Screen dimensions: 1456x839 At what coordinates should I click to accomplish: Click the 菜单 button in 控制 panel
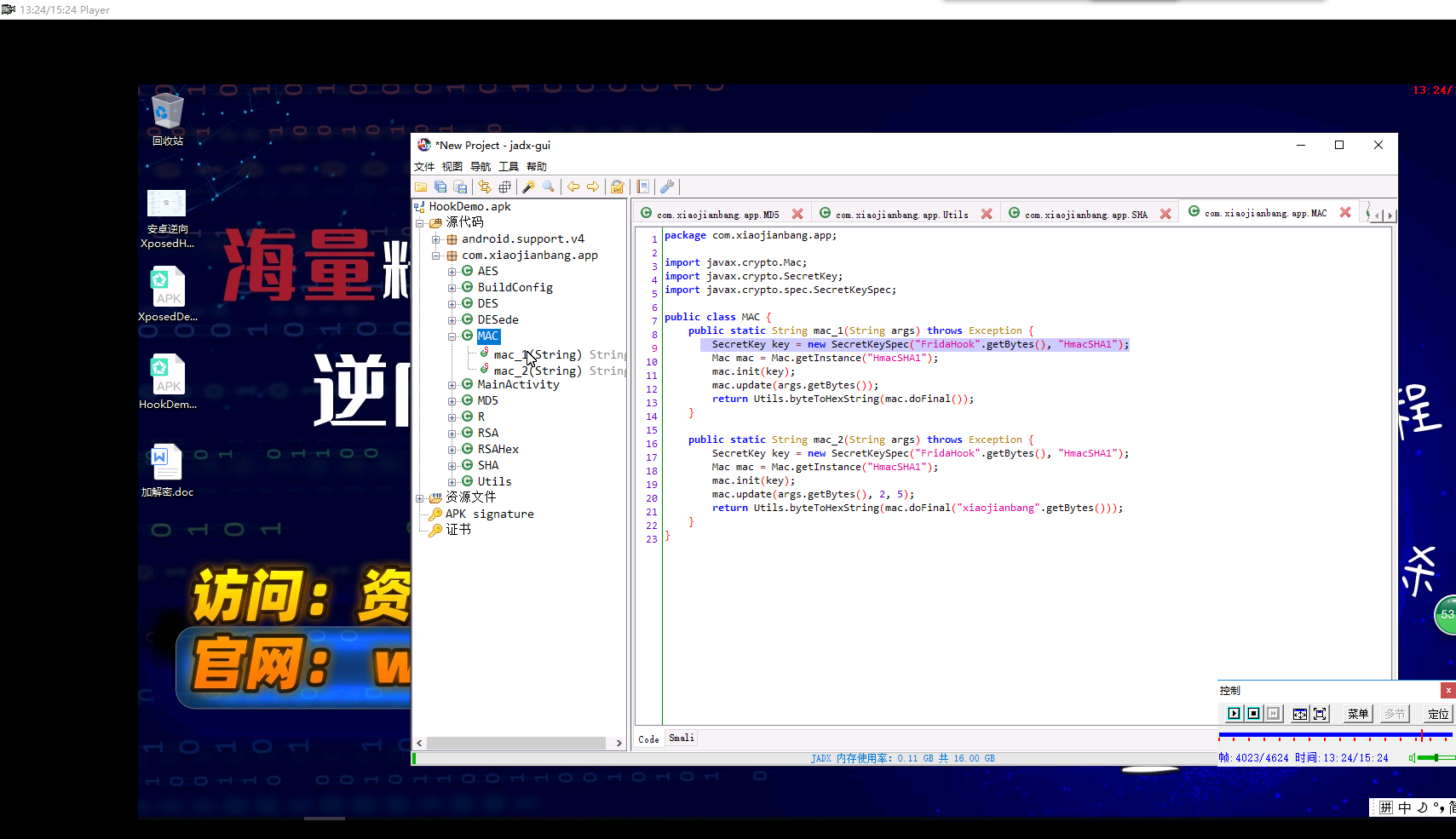[1358, 714]
